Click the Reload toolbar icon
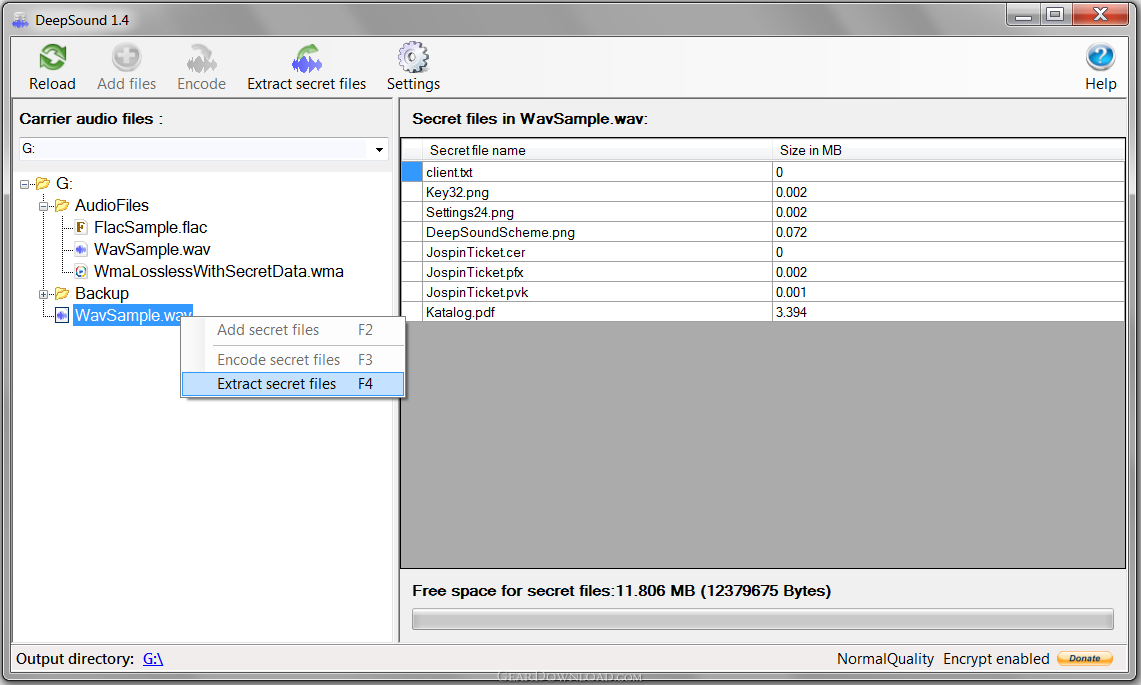The height and width of the screenshot is (685, 1141). coord(52,58)
